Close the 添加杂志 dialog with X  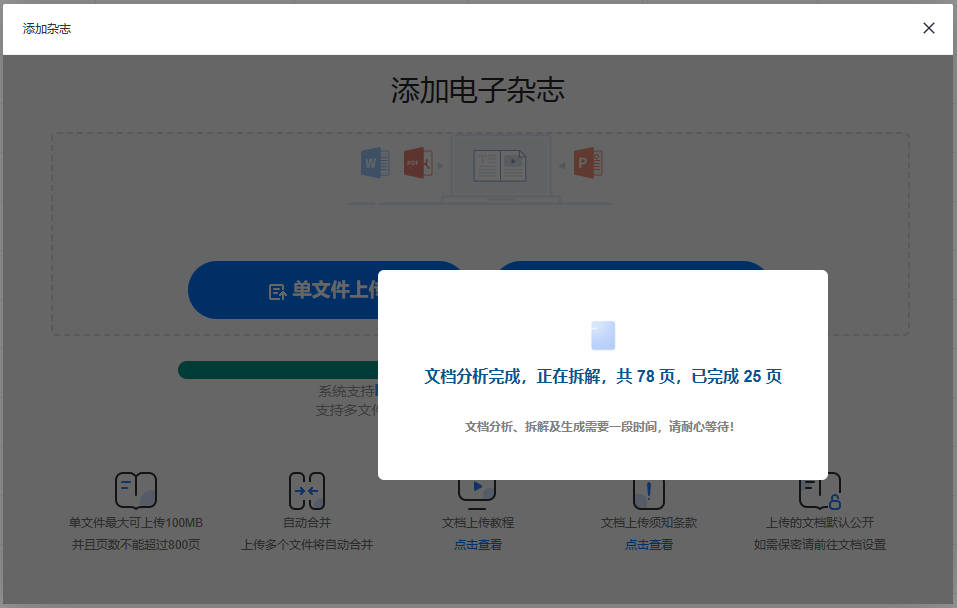tap(929, 28)
